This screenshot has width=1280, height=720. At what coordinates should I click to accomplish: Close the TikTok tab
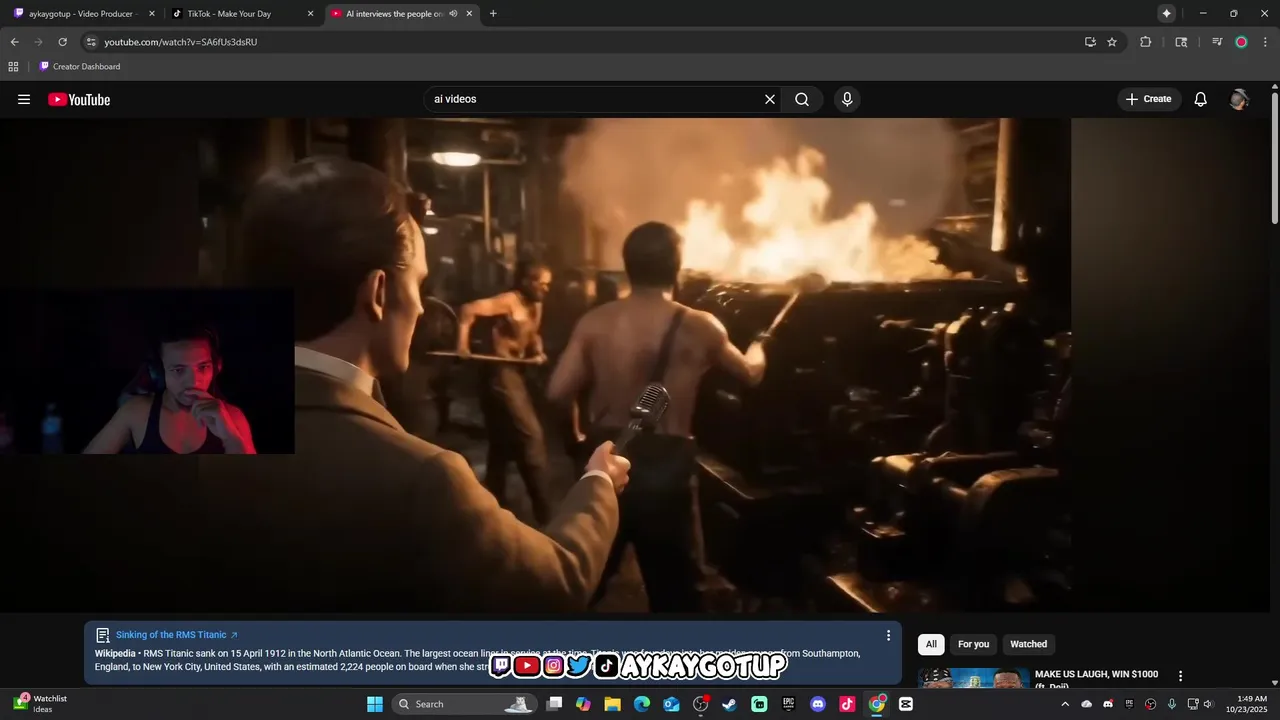[x=310, y=14]
